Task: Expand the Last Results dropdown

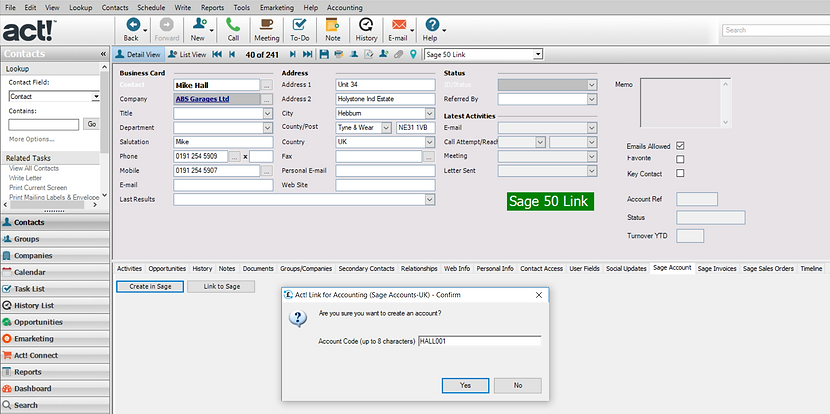Action: (x=430, y=199)
